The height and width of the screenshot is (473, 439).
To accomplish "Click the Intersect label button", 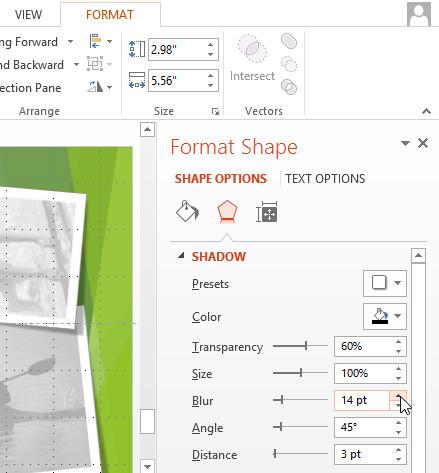I will tap(252, 76).
